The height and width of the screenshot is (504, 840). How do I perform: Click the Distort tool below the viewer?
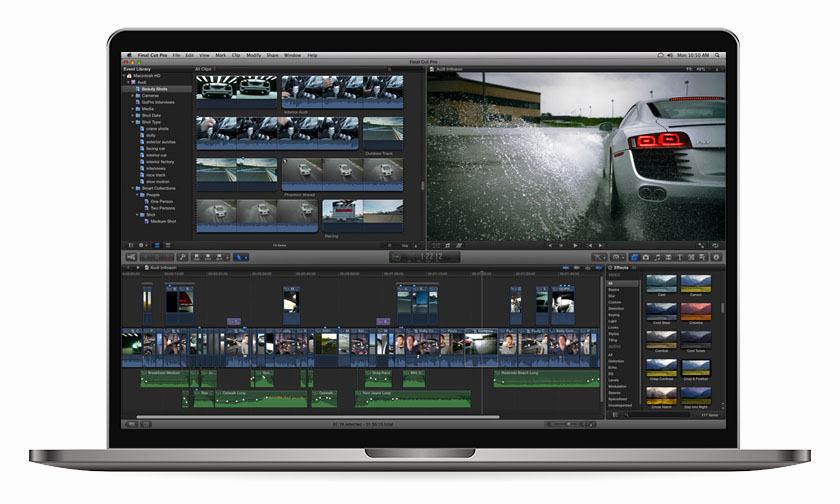click(459, 245)
